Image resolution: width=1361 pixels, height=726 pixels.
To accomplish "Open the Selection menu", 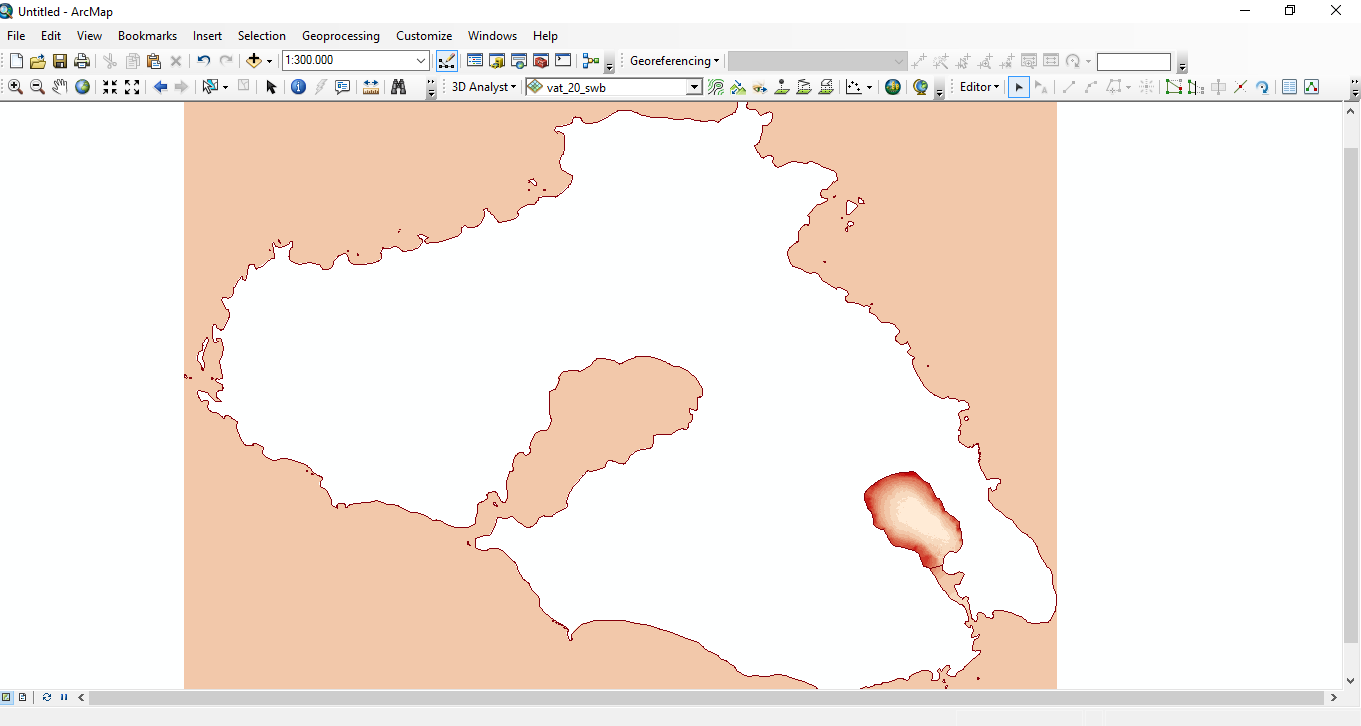I will pos(261,36).
